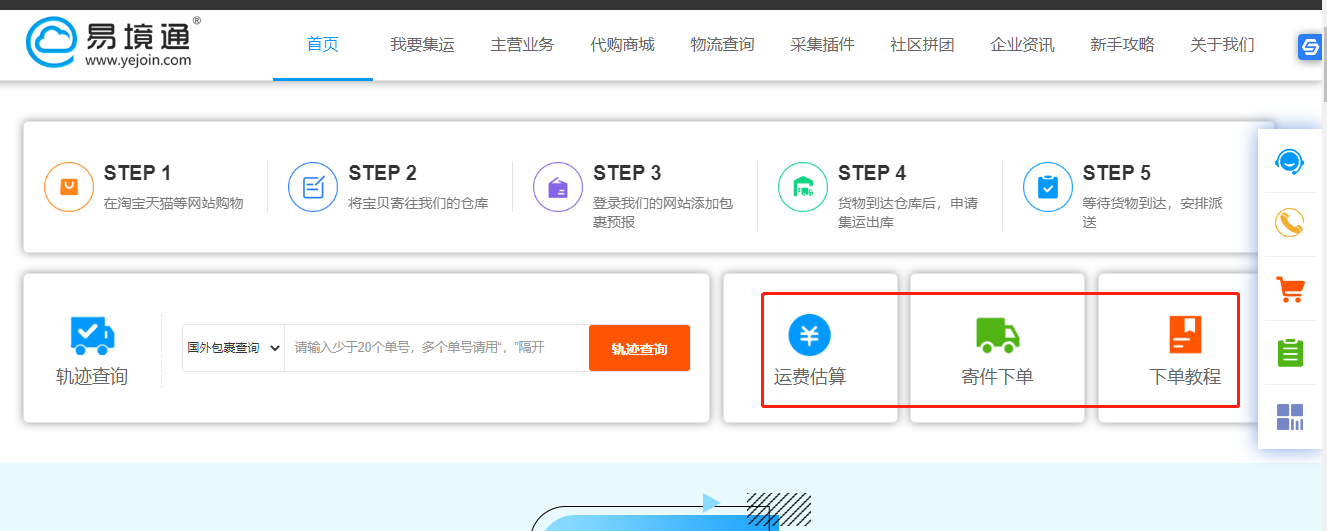Open the 下单教程 link
Viewport: 1327px width, 531px height.
(1185, 377)
